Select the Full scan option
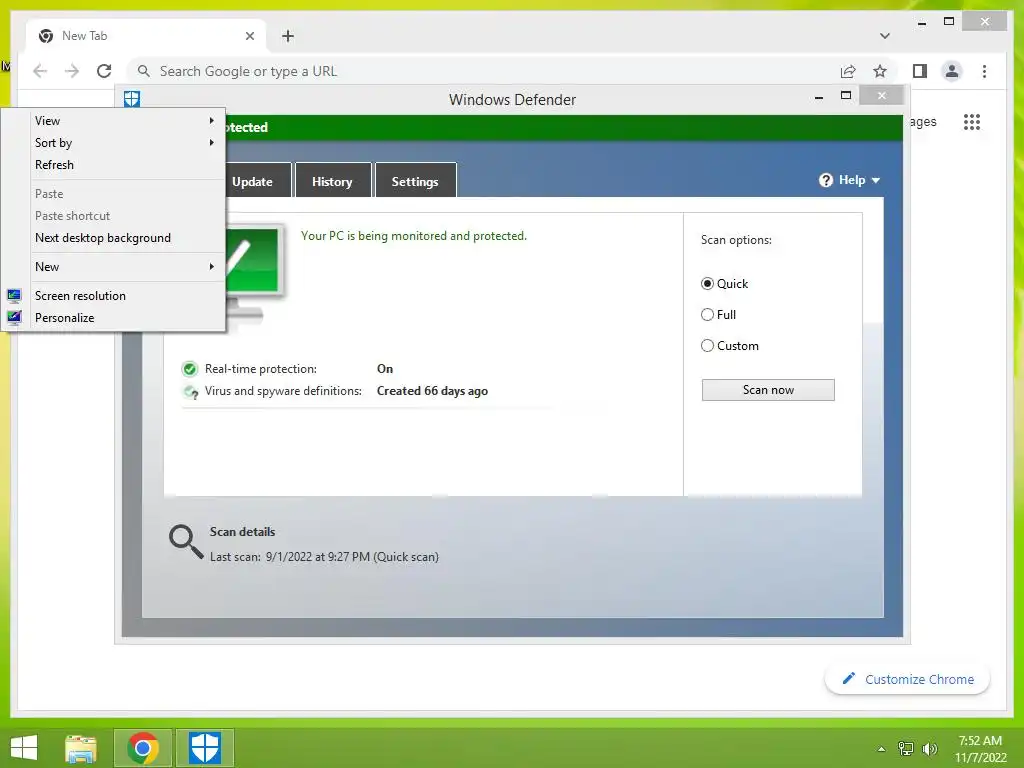Screen dimensions: 1024x768 [x=718, y=315]
